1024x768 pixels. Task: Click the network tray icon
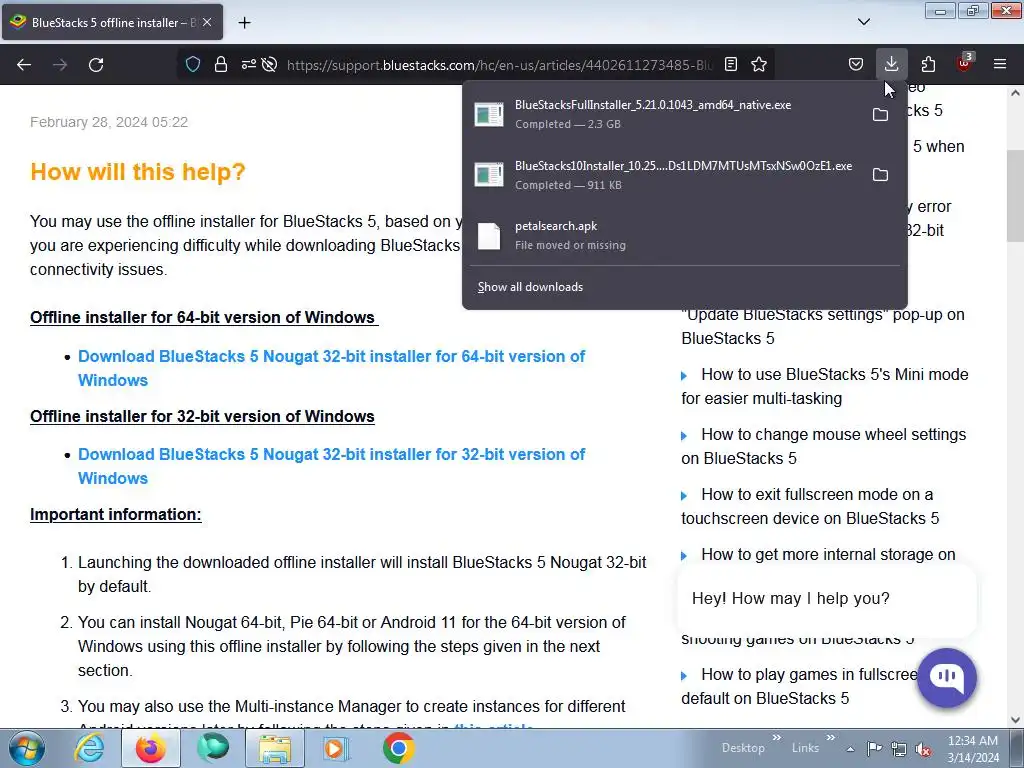click(899, 748)
